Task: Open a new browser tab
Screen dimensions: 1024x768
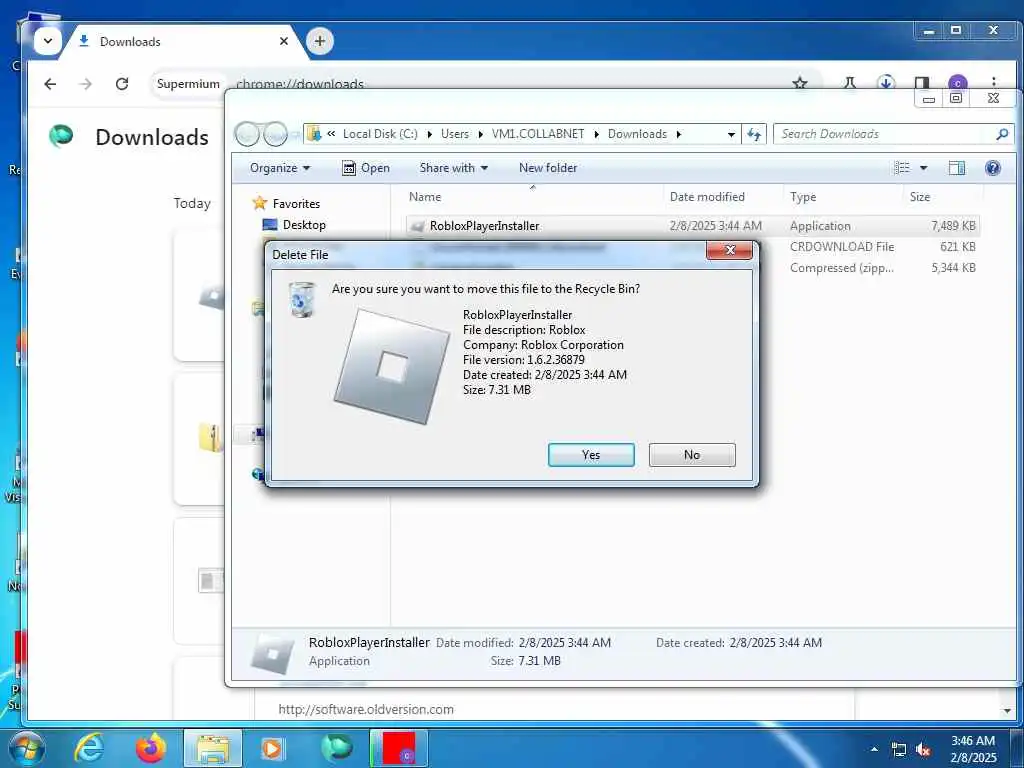Action: (319, 41)
